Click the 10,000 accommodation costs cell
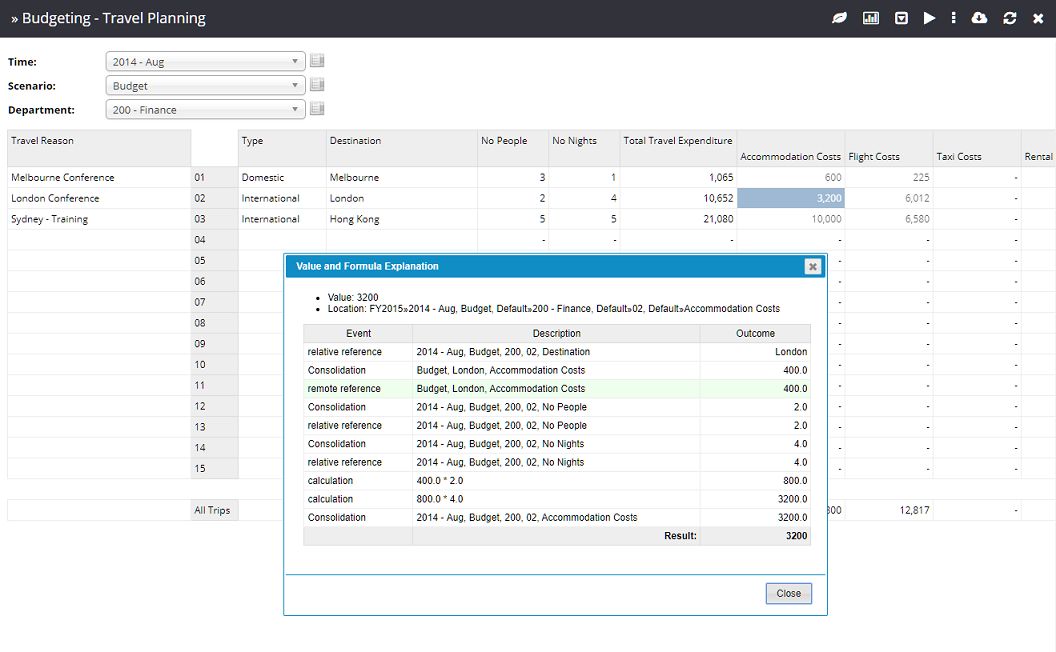Screen dimensions: 1056x652 point(791,219)
